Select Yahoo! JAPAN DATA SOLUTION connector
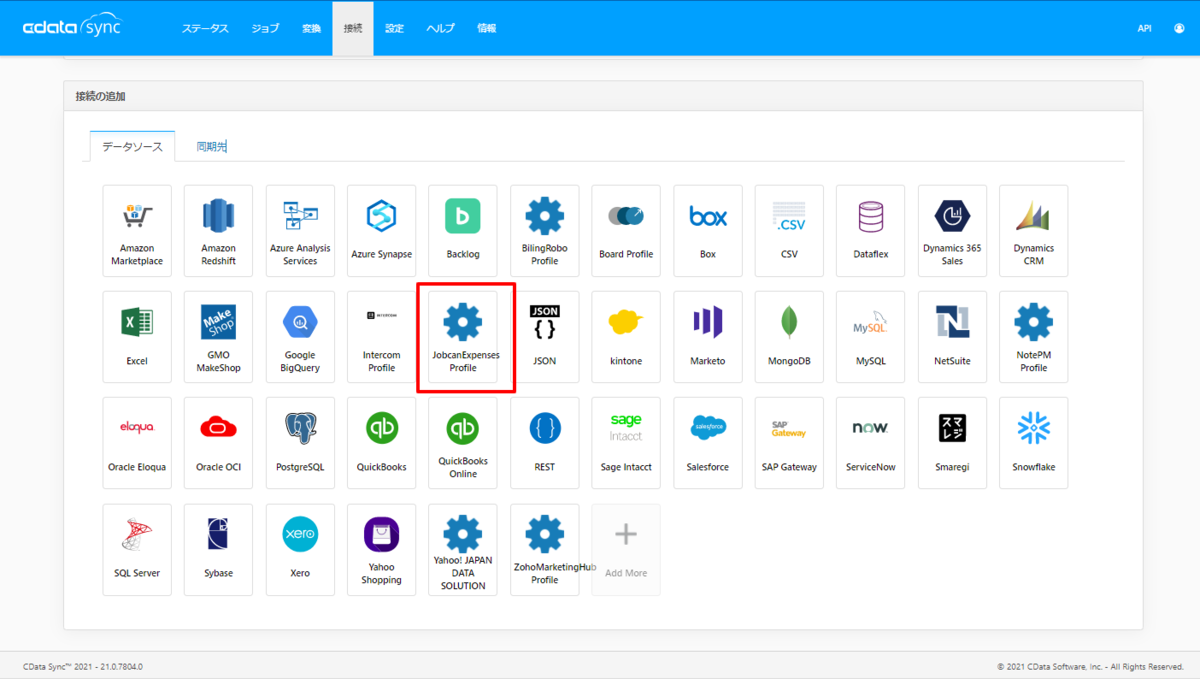This screenshot has height=679, width=1200. (463, 550)
